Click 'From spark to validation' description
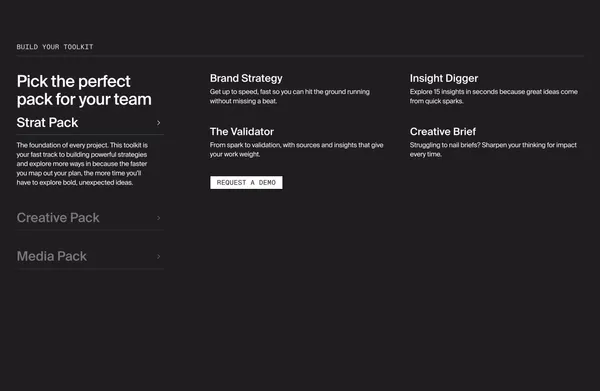The height and width of the screenshot is (391, 600). [x=297, y=150]
